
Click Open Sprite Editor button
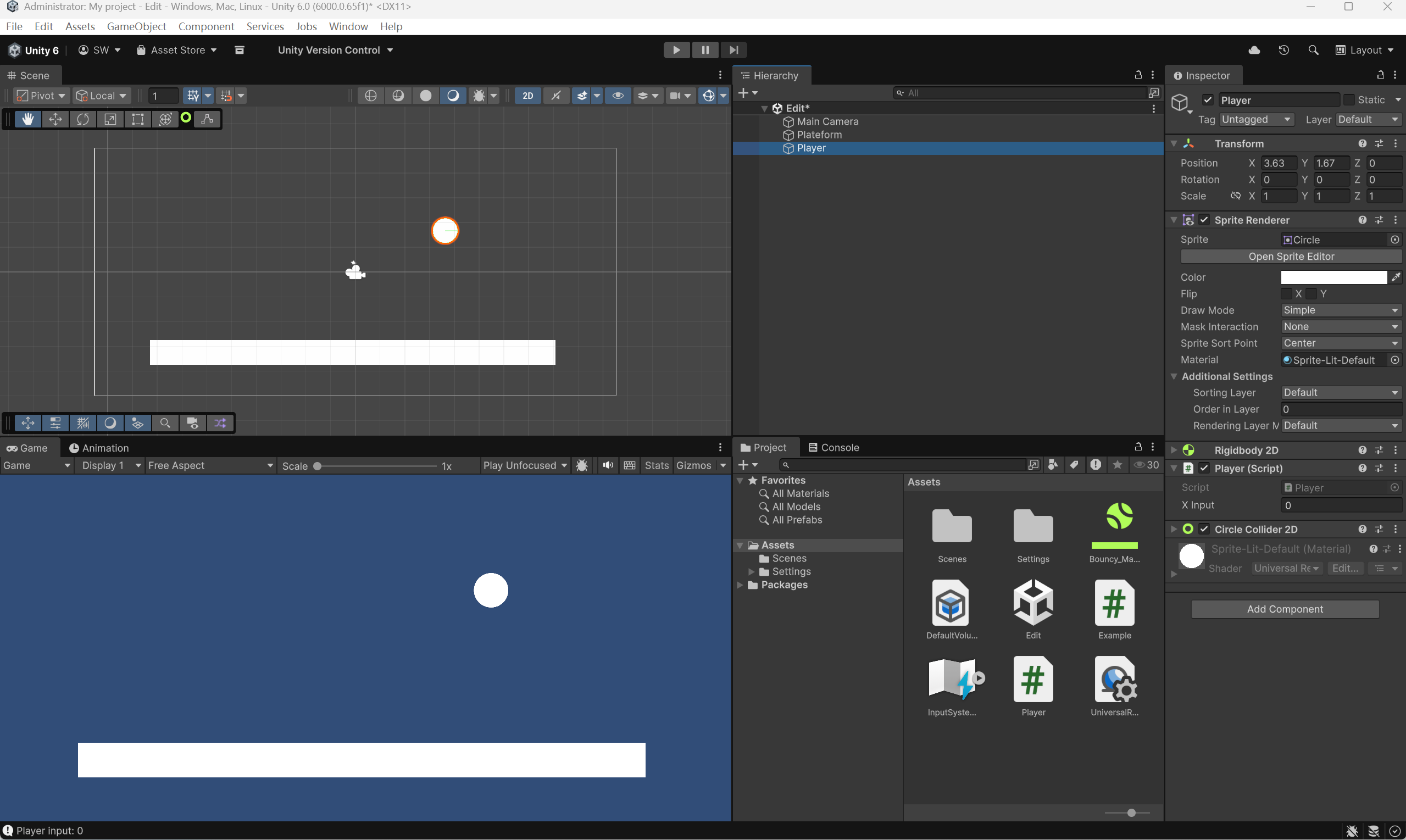click(x=1291, y=257)
